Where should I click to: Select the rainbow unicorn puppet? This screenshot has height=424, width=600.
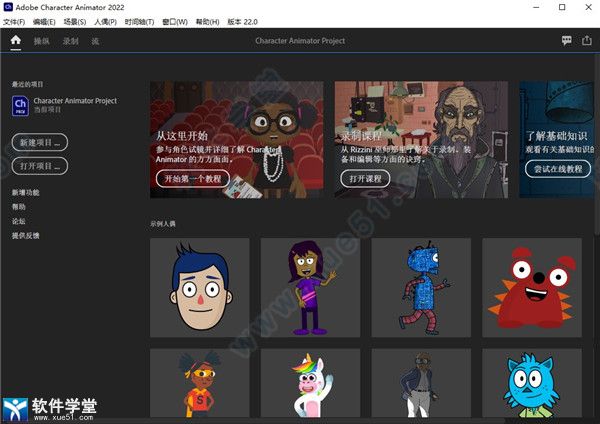(310, 383)
